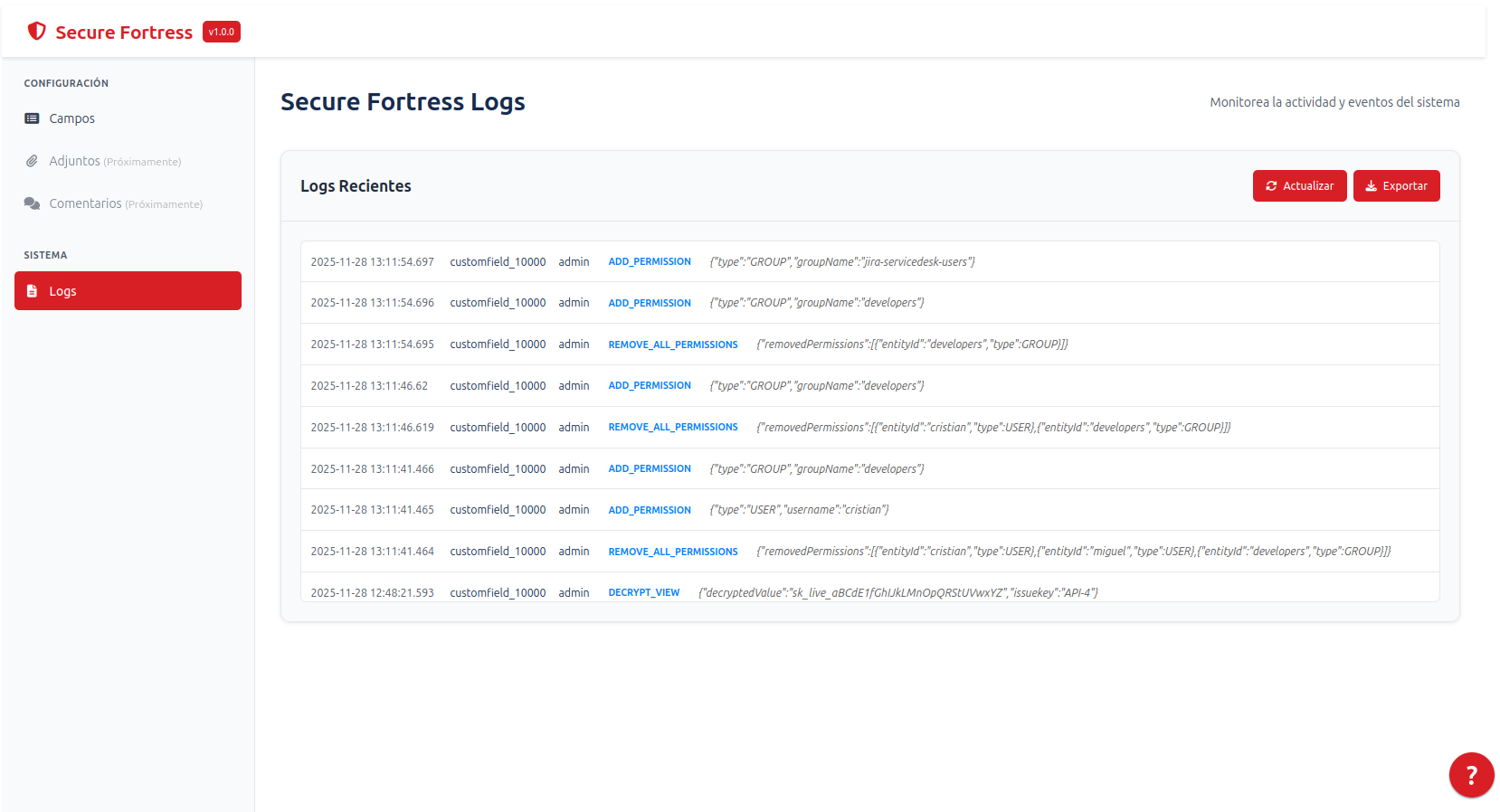
Task: Click the first REMOVE_ALL_PERMISSIONS label at 13:11:54.695
Action: pyautogui.click(x=672, y=345)
